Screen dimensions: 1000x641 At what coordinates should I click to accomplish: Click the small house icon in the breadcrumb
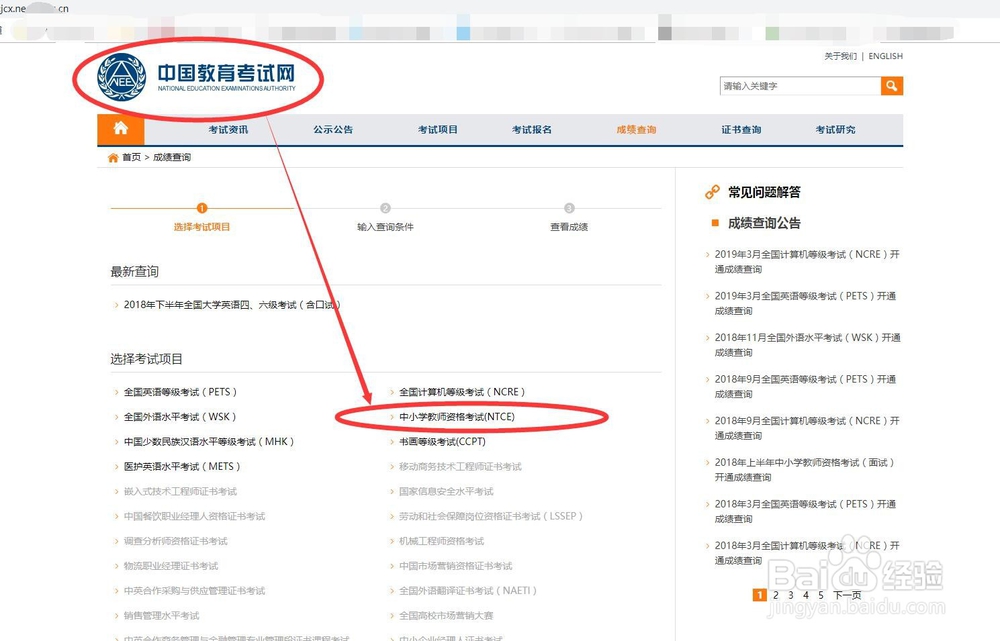(x=113, y=157)
